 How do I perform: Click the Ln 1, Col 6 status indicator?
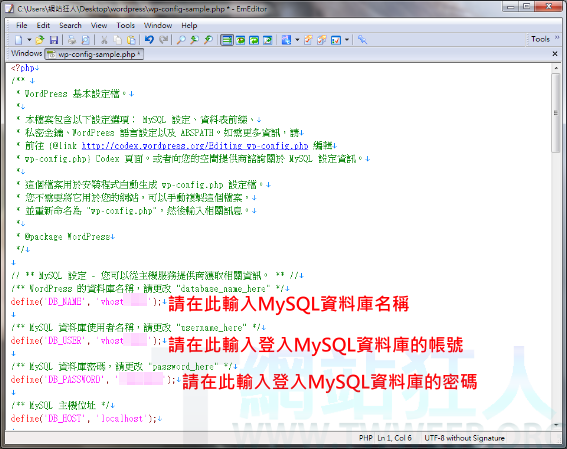tap(395, 438)
